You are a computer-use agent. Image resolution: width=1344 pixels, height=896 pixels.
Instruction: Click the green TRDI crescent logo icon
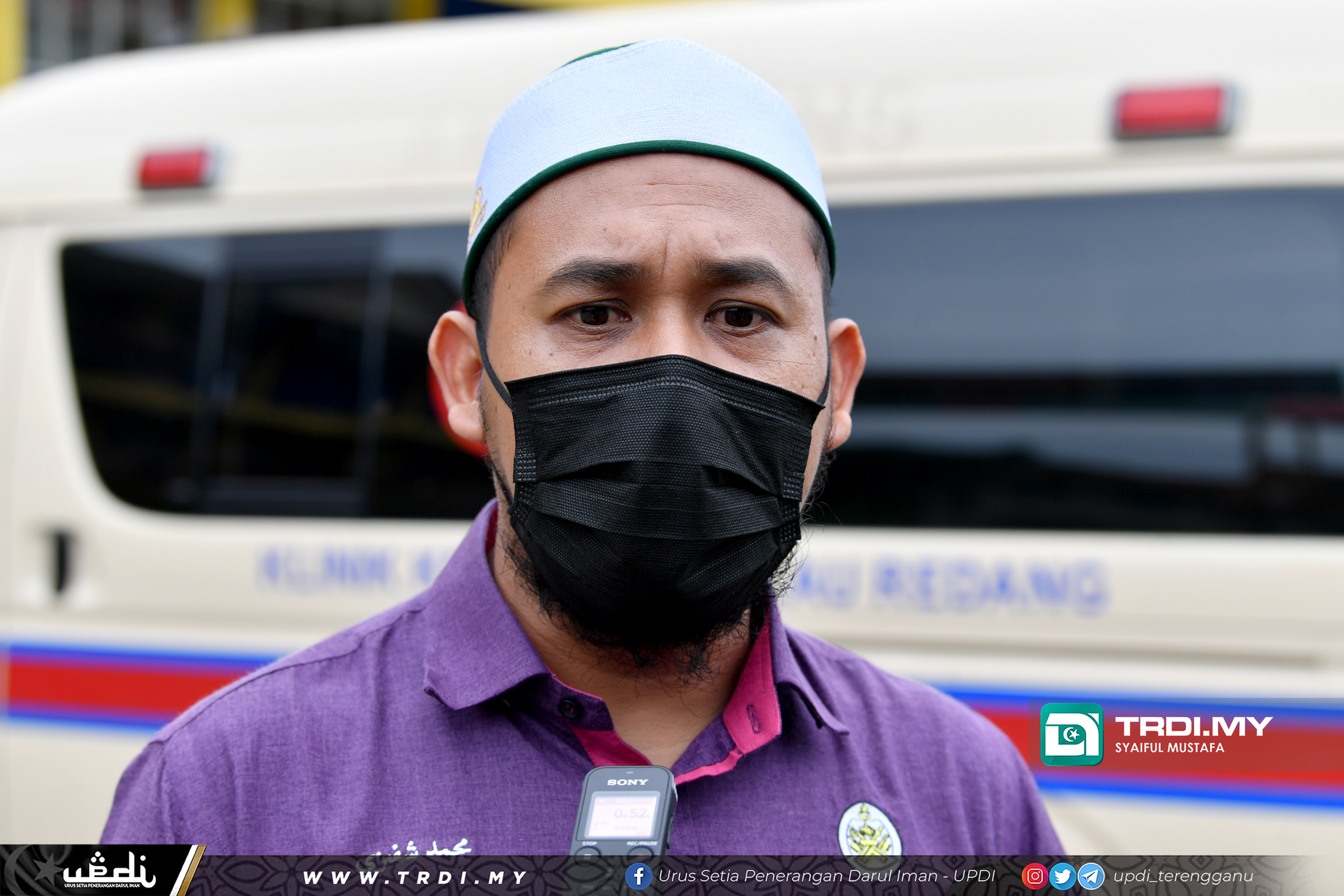pos(1072,734)
